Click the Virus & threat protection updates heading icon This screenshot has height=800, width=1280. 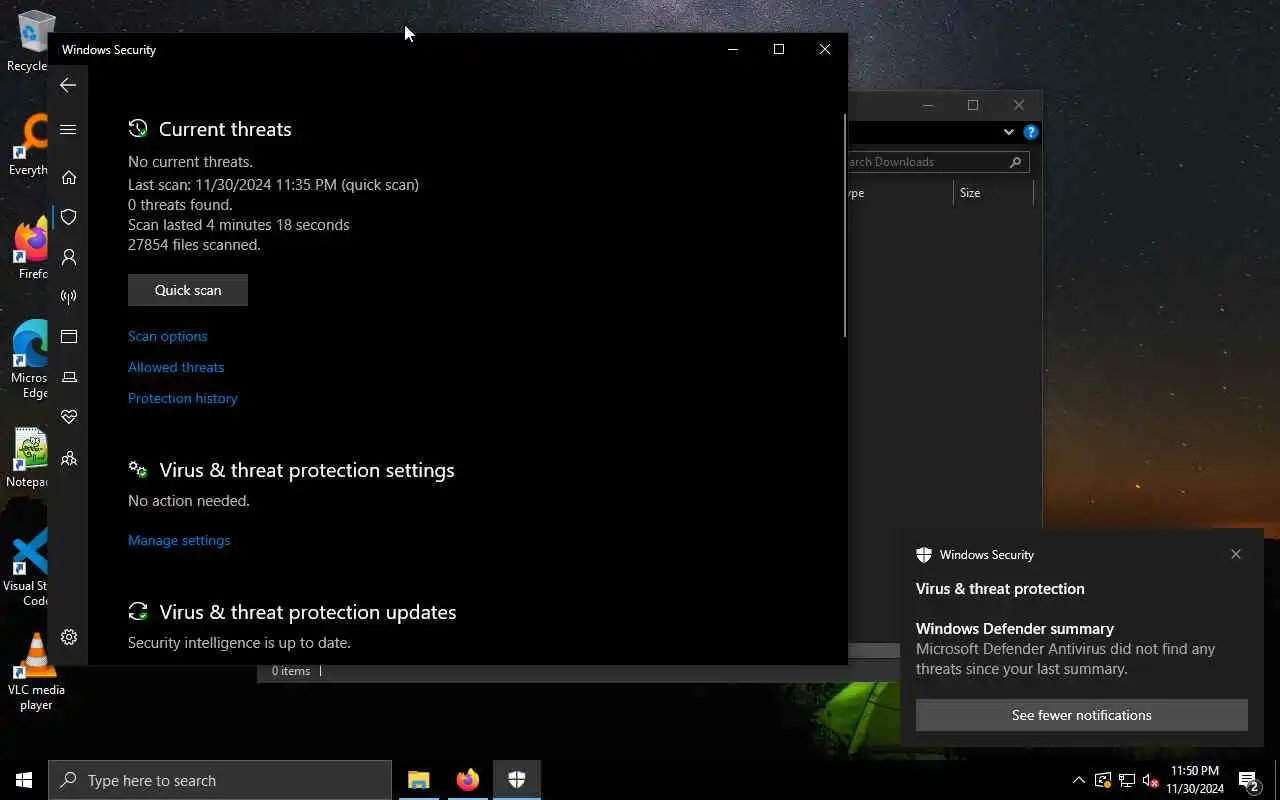point(138,612)
